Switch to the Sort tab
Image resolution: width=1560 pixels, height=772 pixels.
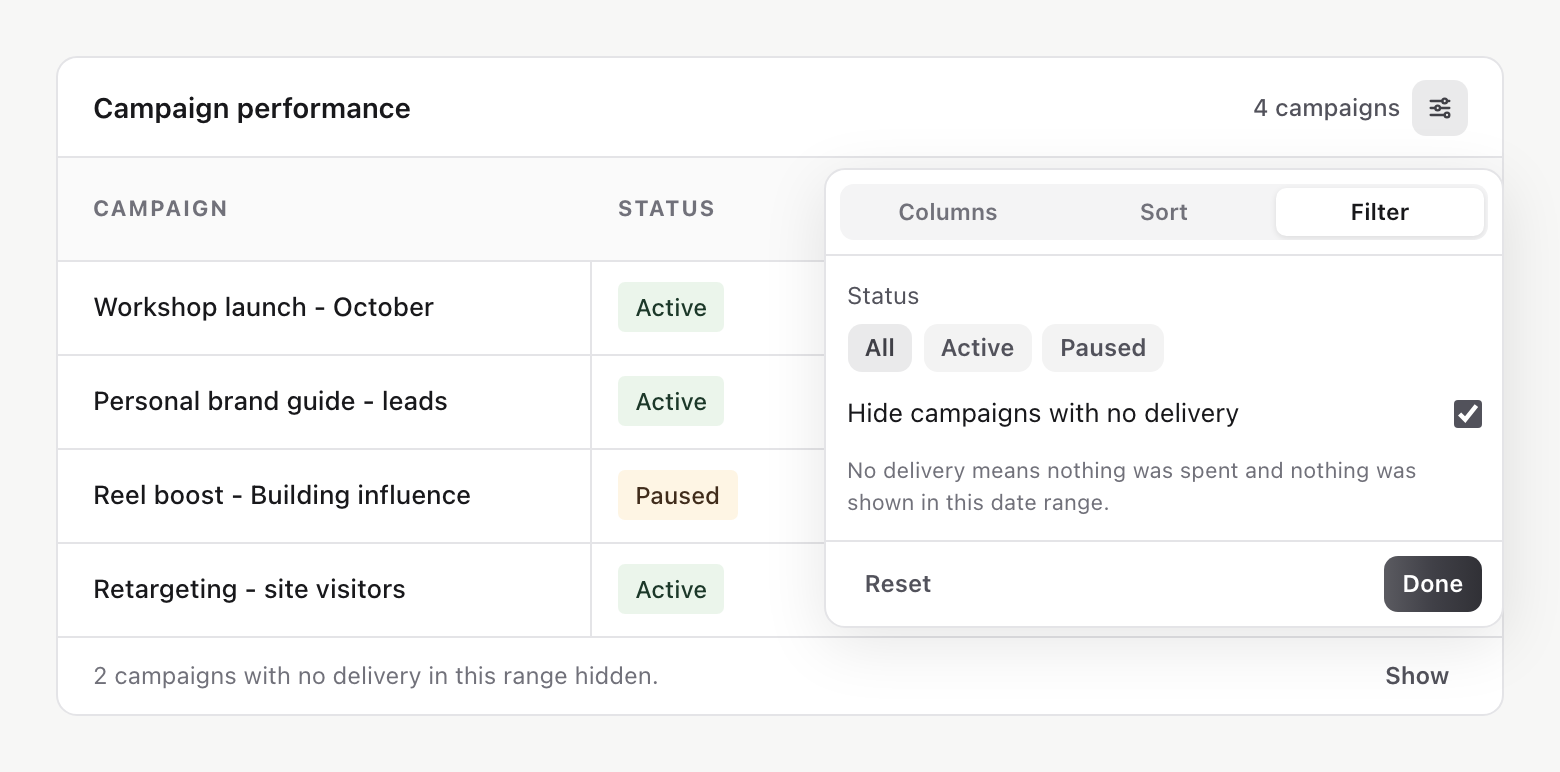click(1164, 212)
